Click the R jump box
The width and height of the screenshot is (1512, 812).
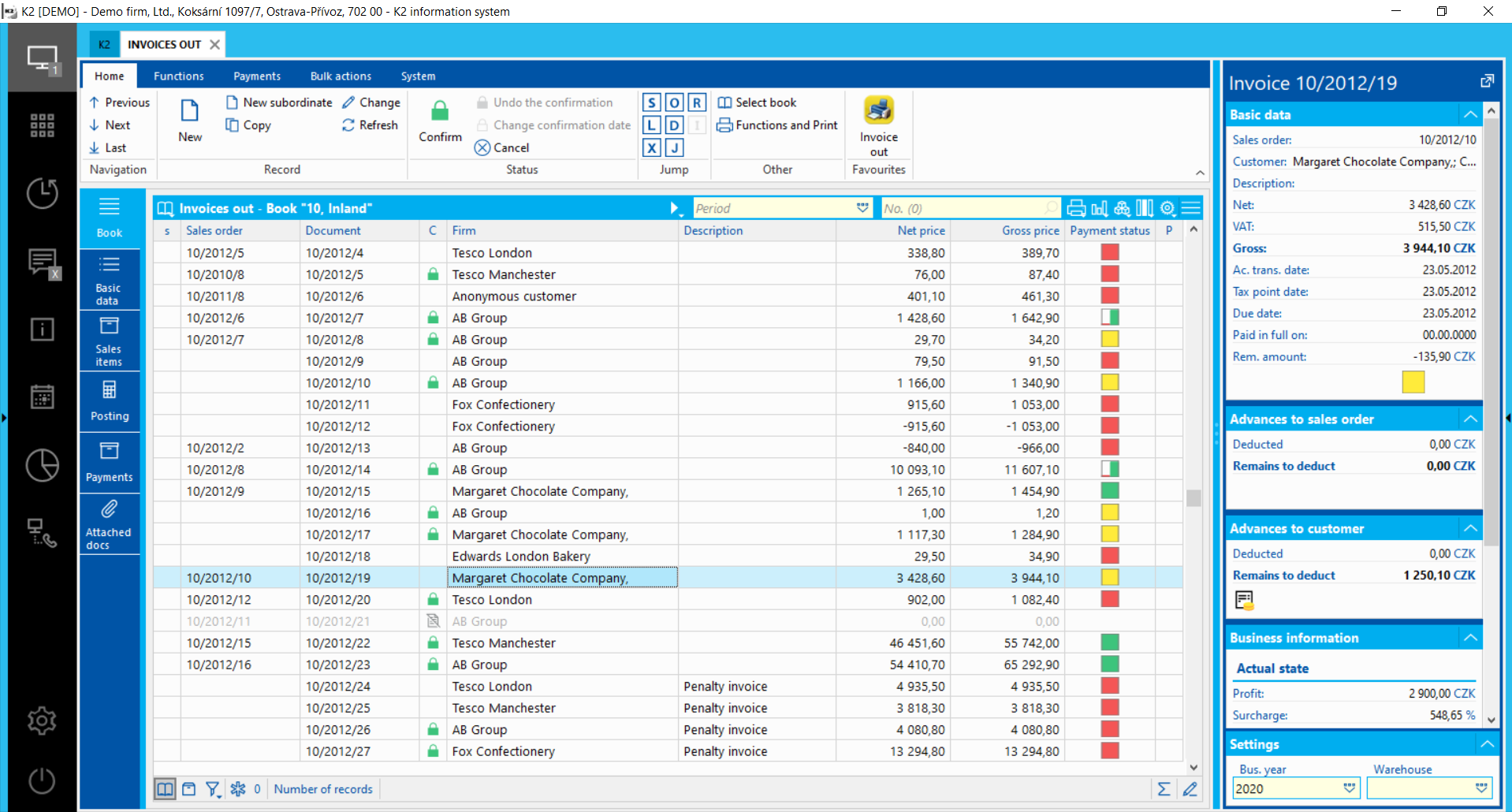pyautogui.click(x=697, y=102)
